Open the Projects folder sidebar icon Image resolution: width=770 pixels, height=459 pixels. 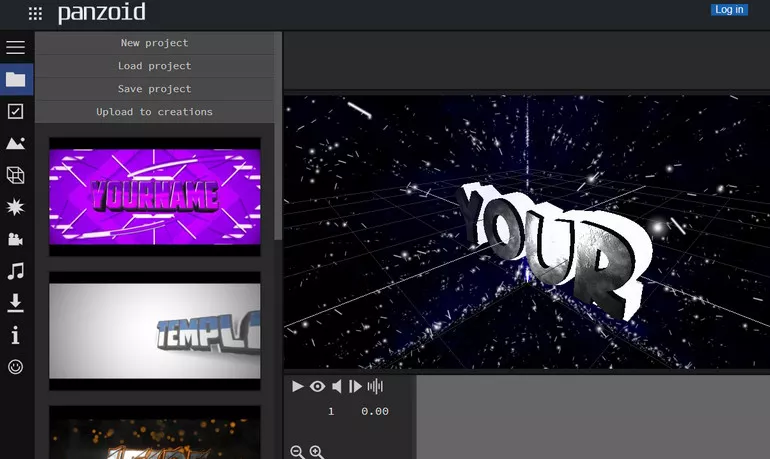[x=16, y=79]
